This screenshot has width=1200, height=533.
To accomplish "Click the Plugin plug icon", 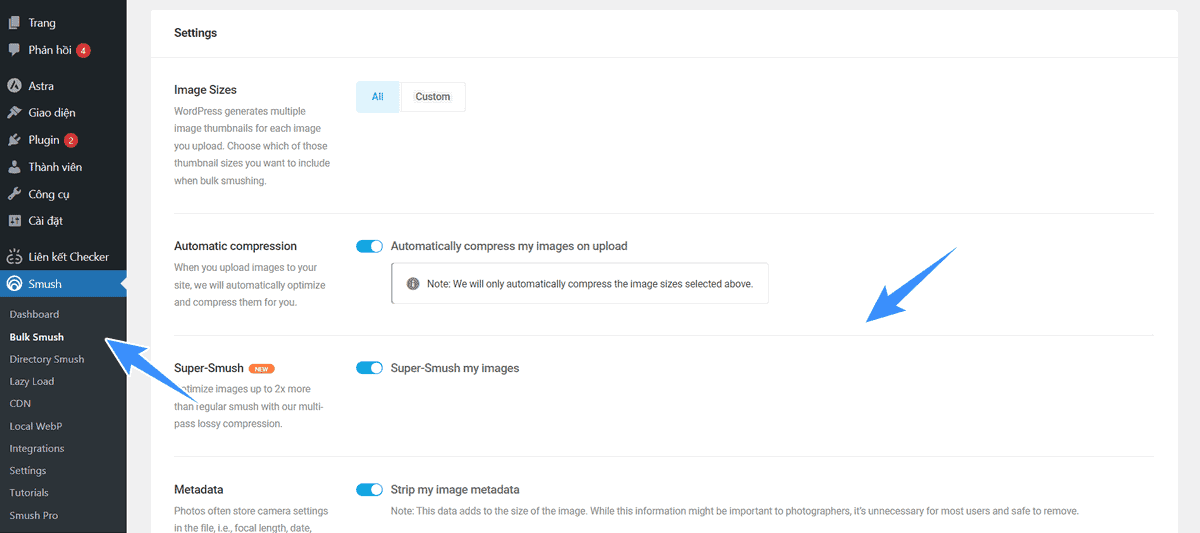I will [x=14, y=140].
